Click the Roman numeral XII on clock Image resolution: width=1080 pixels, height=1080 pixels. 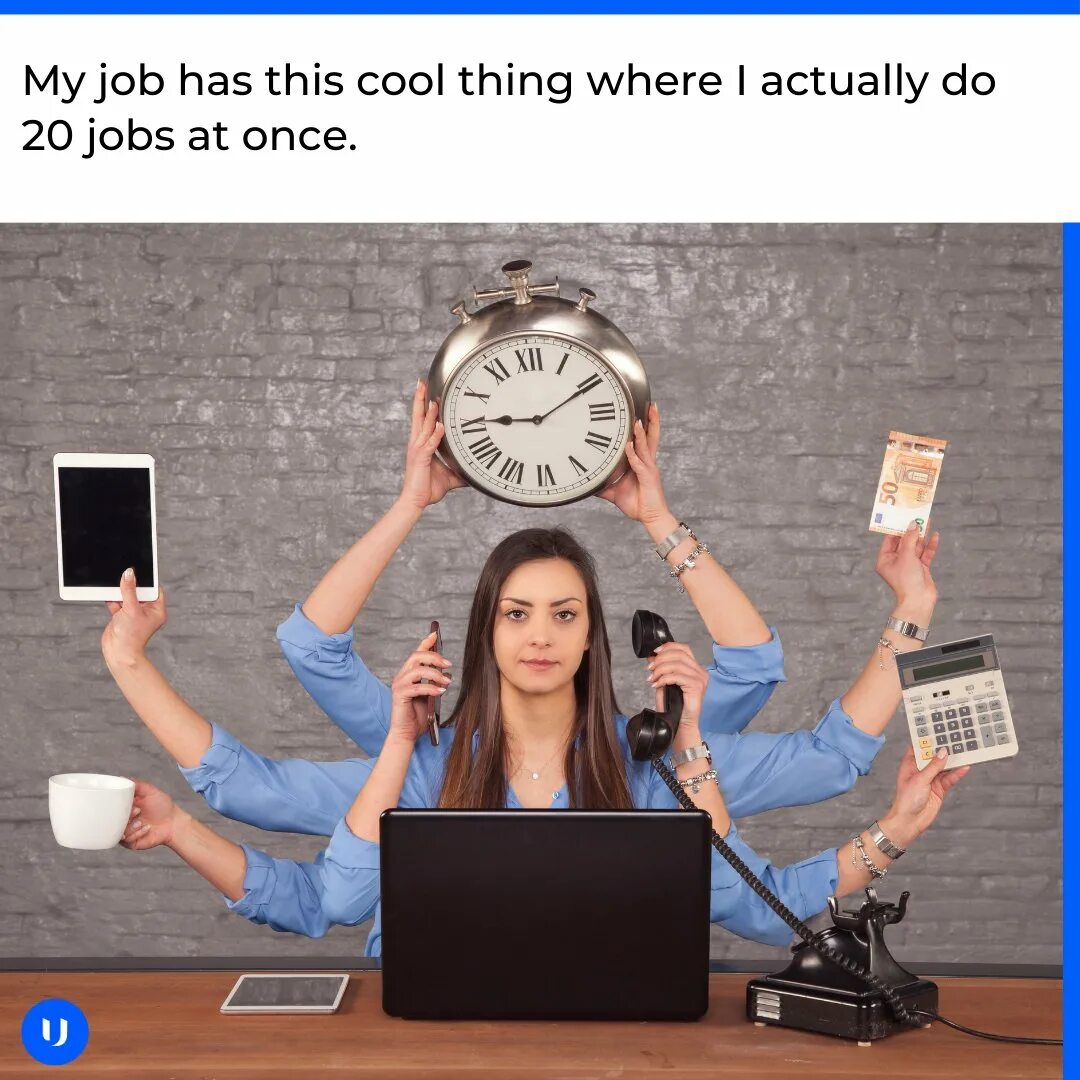(530, 360)
